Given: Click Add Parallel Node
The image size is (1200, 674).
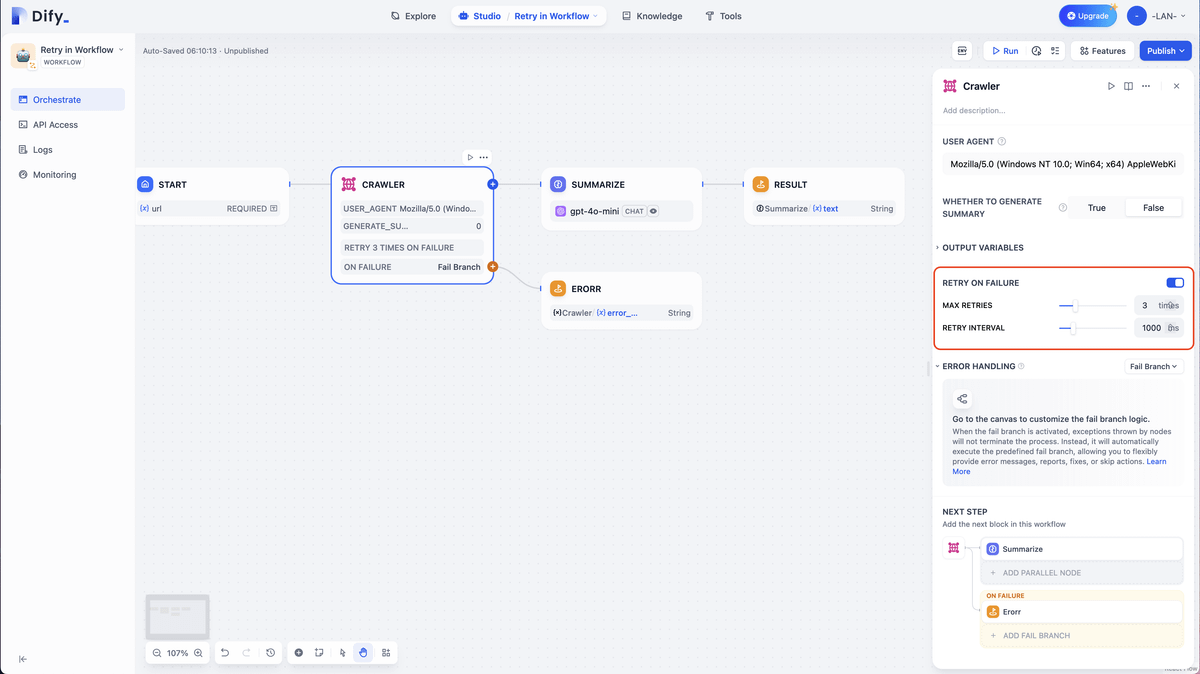Looking at the screenshot, I should point(1082,573).
